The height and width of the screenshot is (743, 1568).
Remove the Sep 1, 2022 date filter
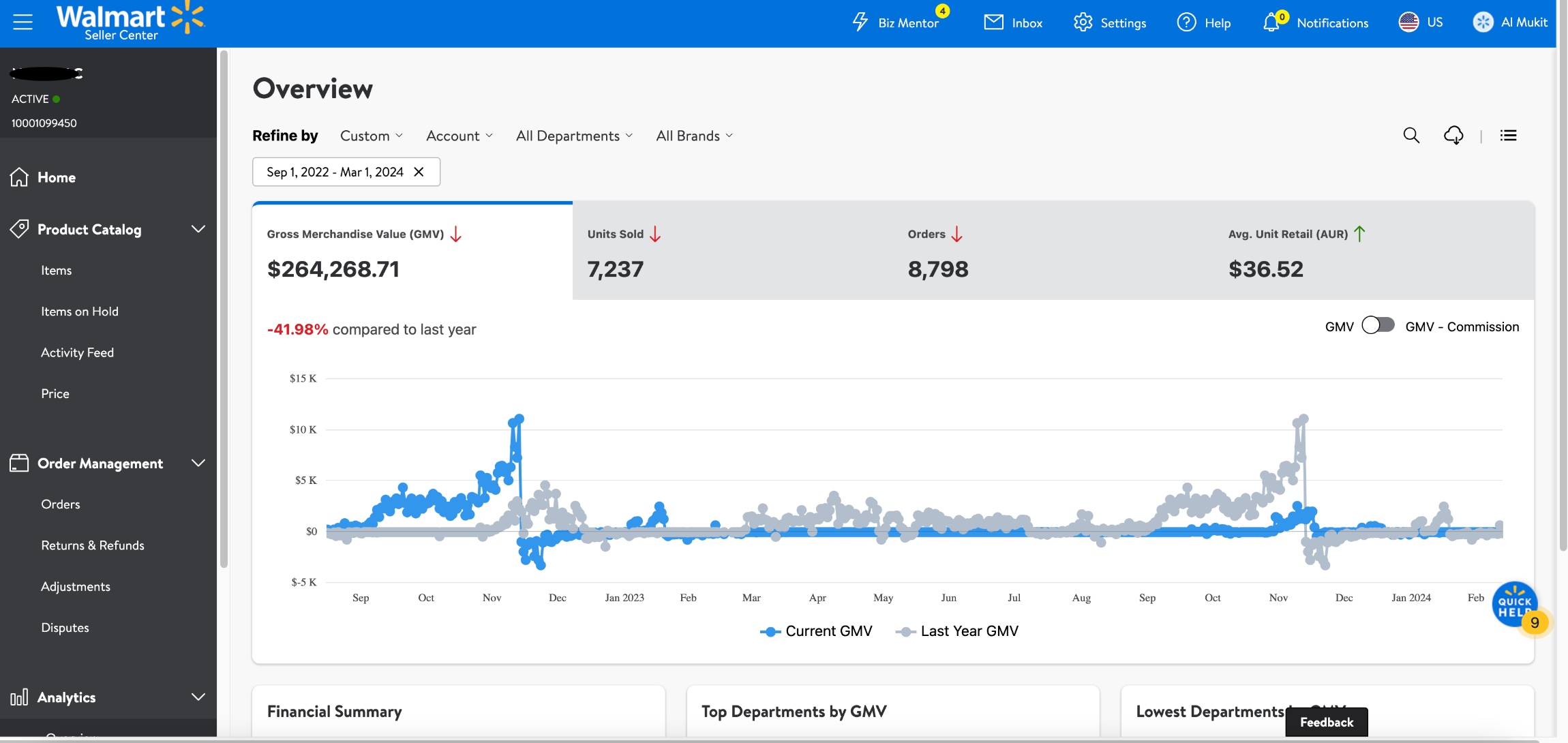419,172
